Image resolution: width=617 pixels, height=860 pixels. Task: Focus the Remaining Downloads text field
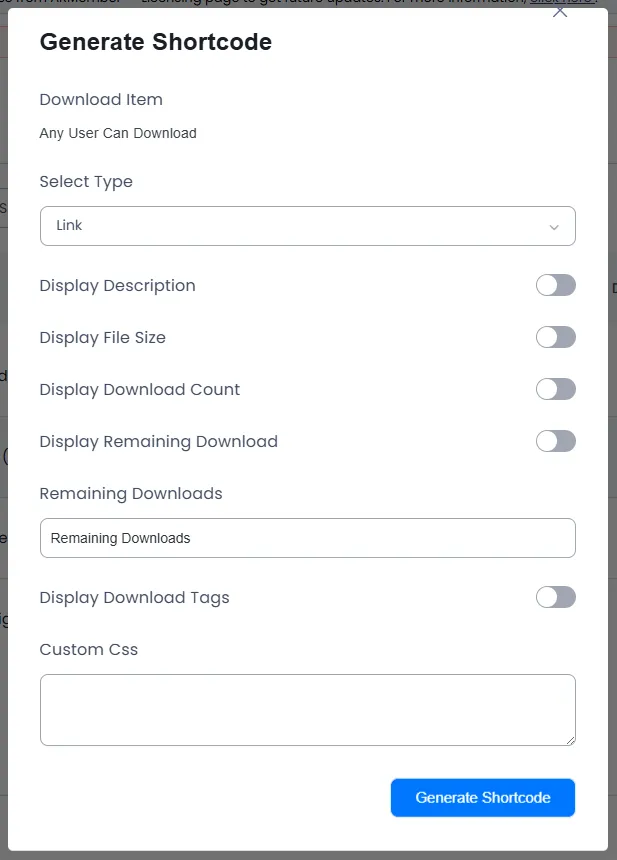tap(307, 538)
